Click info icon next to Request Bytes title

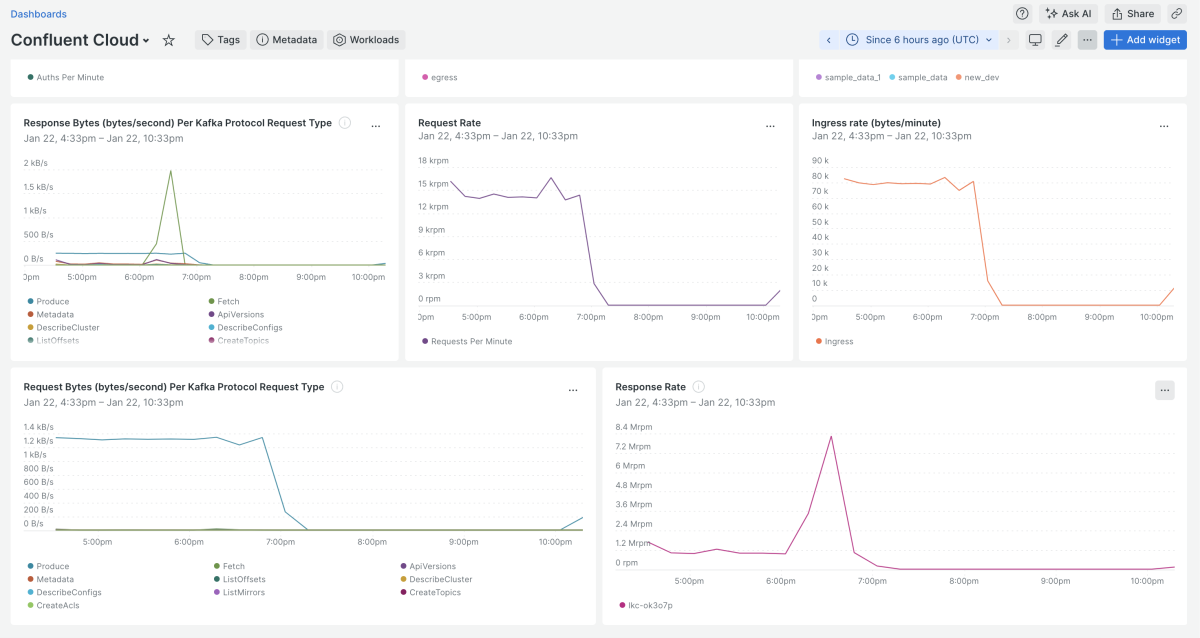tap(337, 387)
